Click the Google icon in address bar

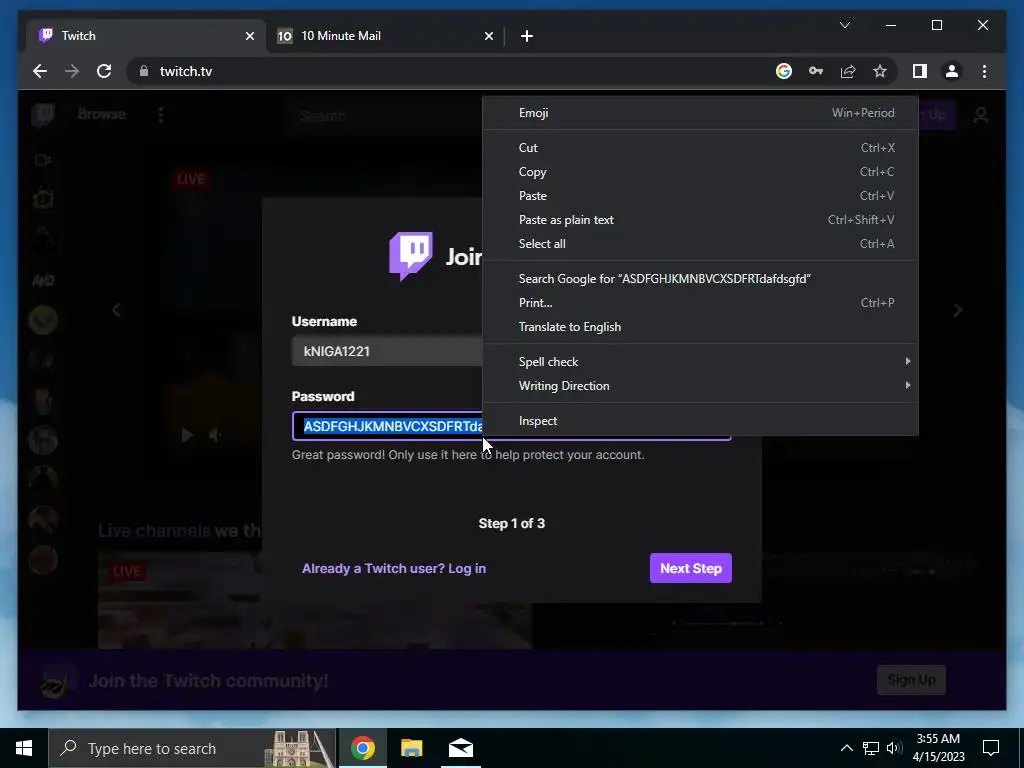(x=784, y=71)
